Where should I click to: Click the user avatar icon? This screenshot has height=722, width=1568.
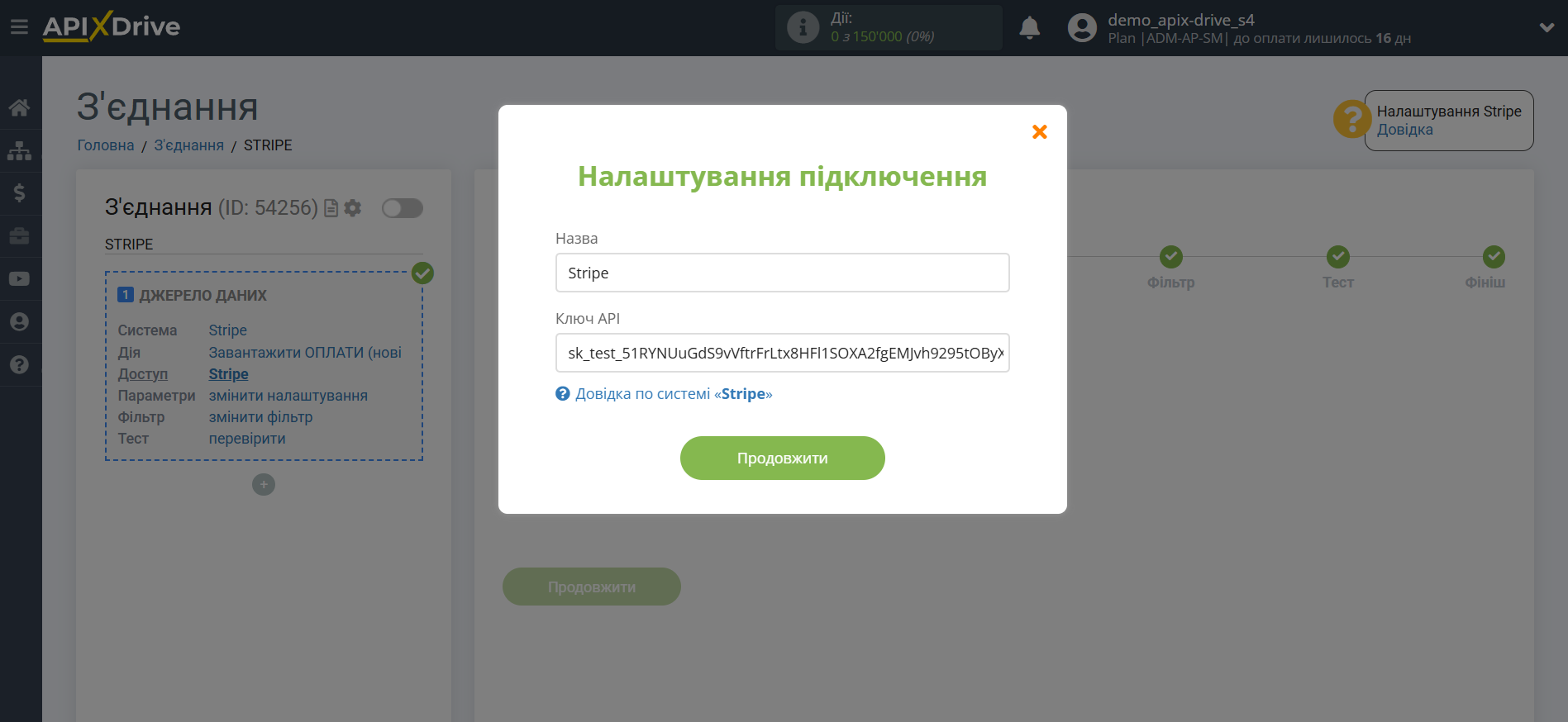[x=1082, y=28]
